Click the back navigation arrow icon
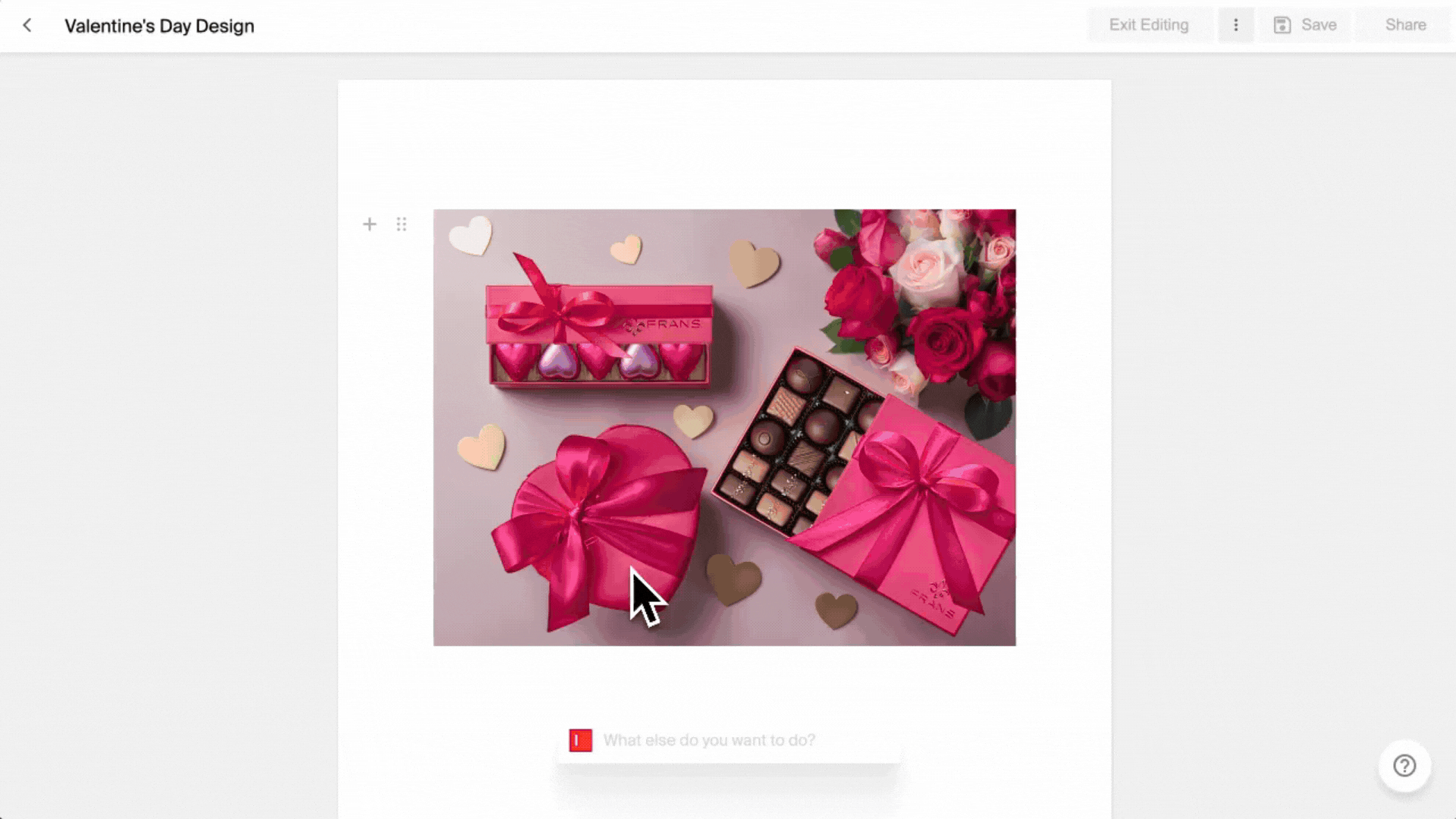 [27, 25]
